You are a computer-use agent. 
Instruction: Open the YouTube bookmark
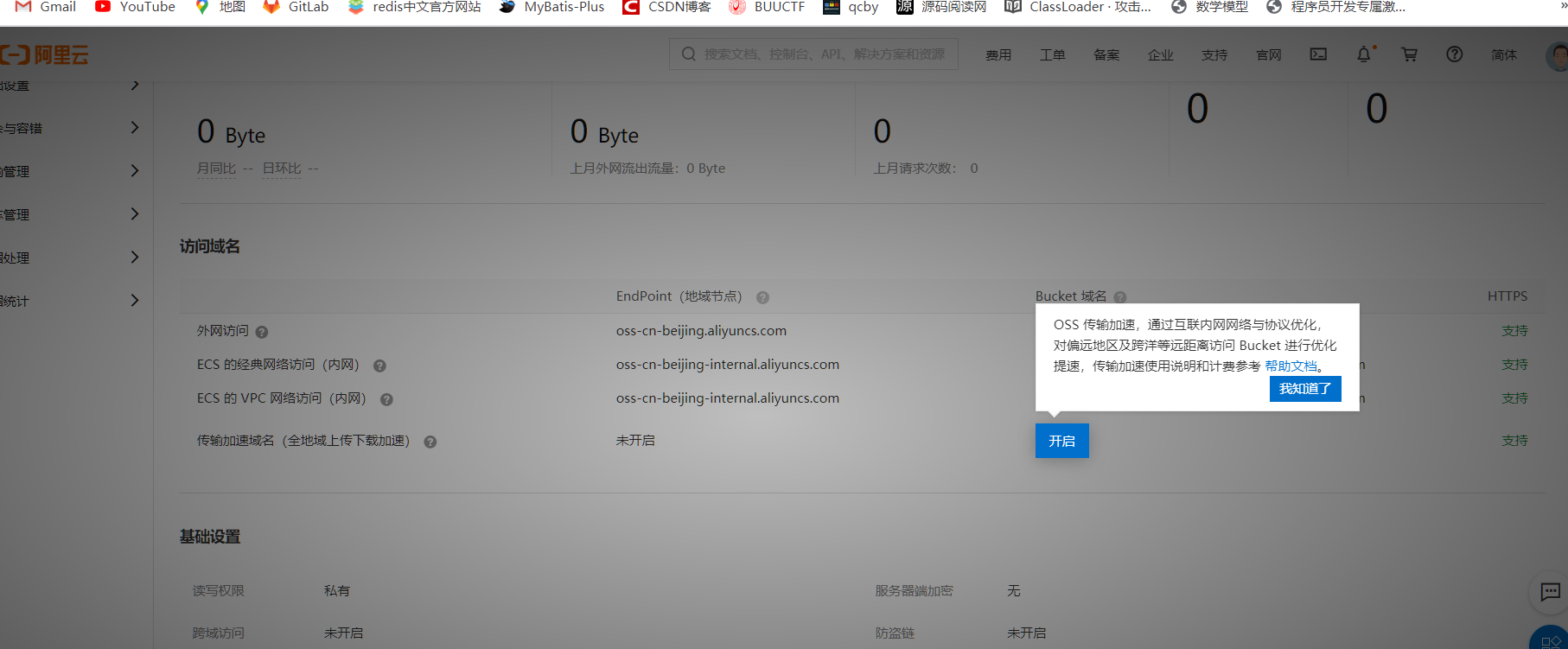(135, 7)
